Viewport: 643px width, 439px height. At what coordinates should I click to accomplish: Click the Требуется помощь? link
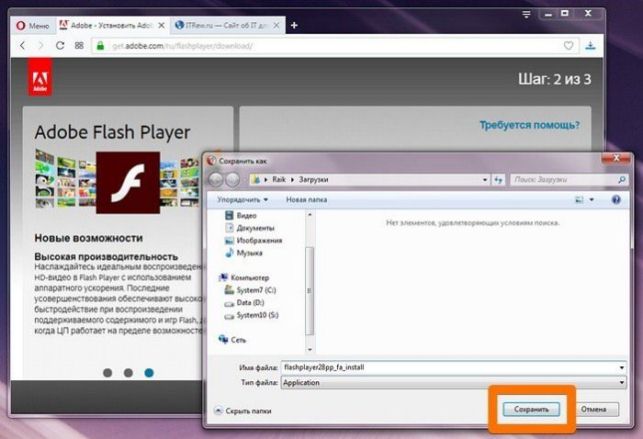[529, 125]
